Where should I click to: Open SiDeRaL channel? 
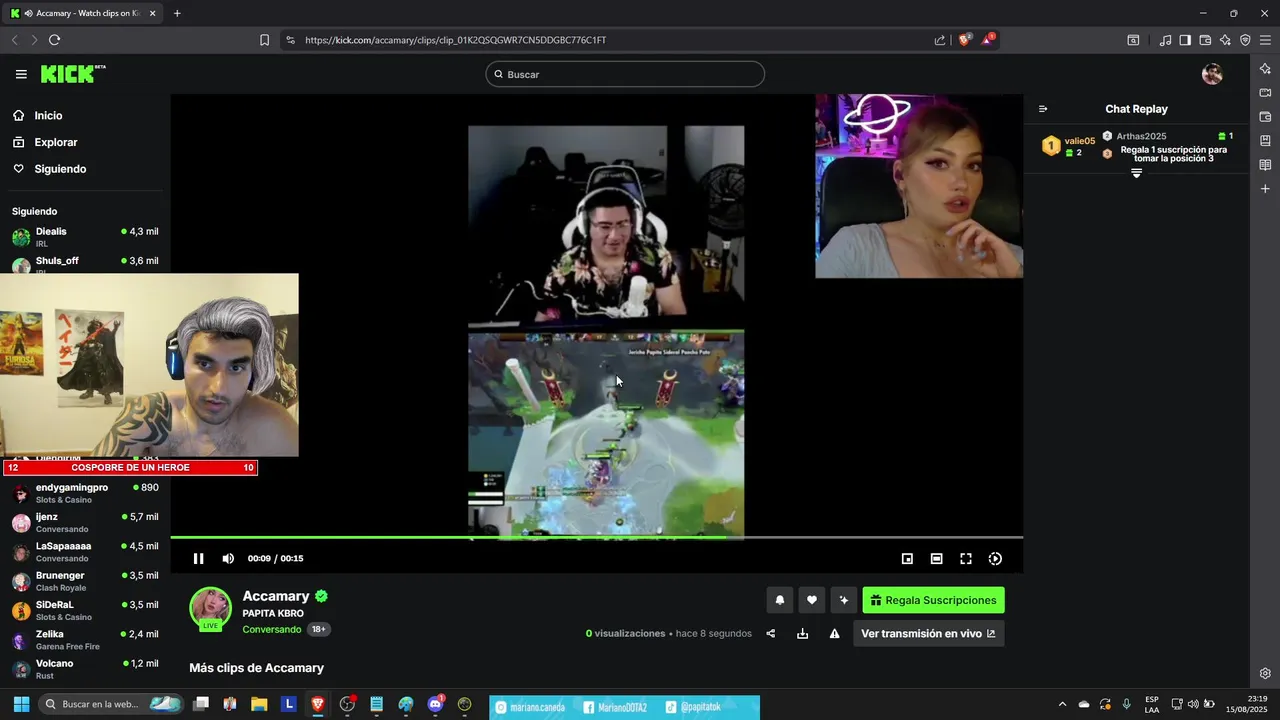(x=85, y=610)
